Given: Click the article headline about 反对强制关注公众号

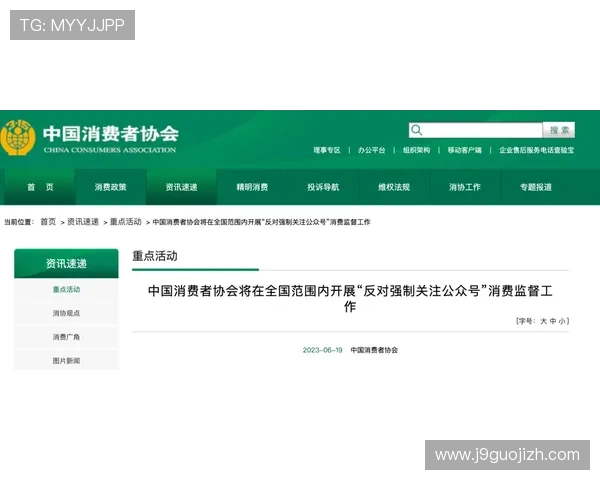Looking at the screenshot, I should coord(350,299).
